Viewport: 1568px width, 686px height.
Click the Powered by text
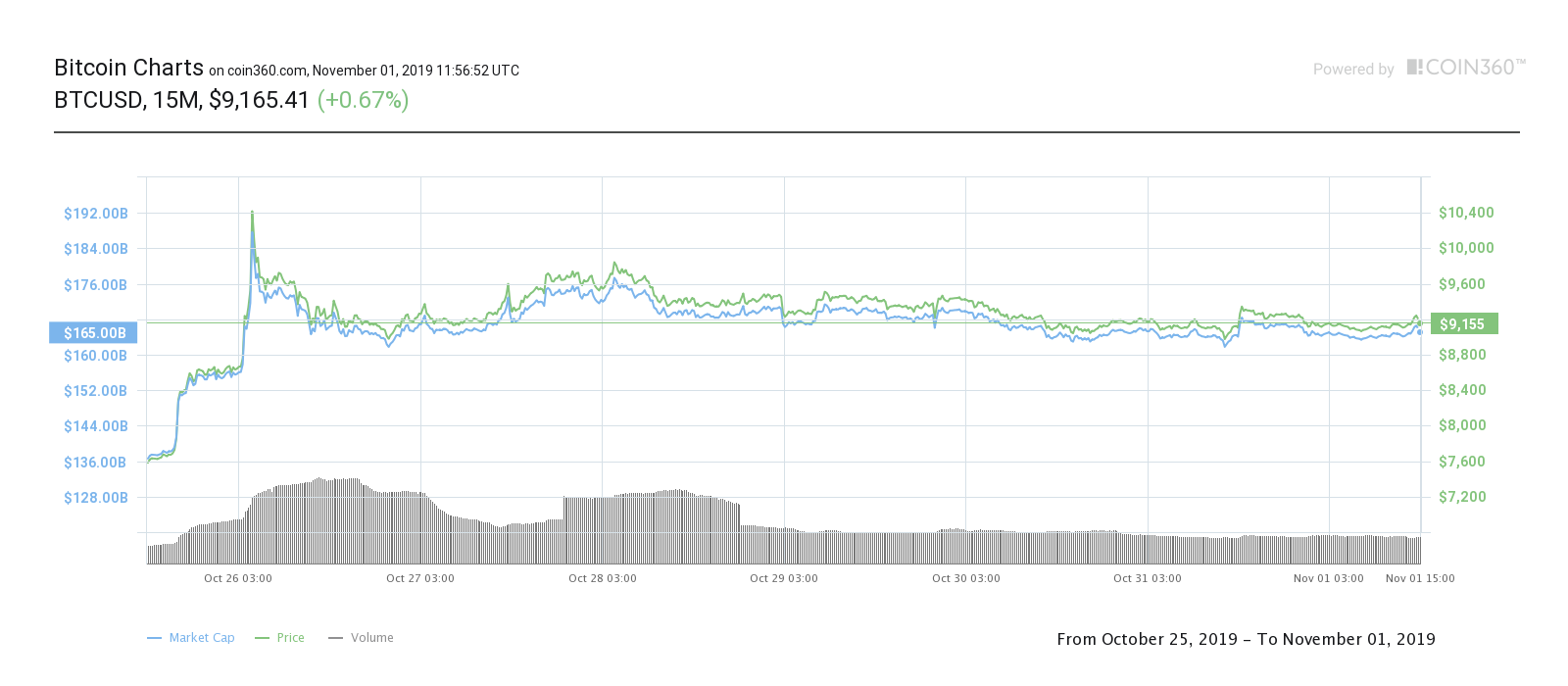pos(1353,70)
